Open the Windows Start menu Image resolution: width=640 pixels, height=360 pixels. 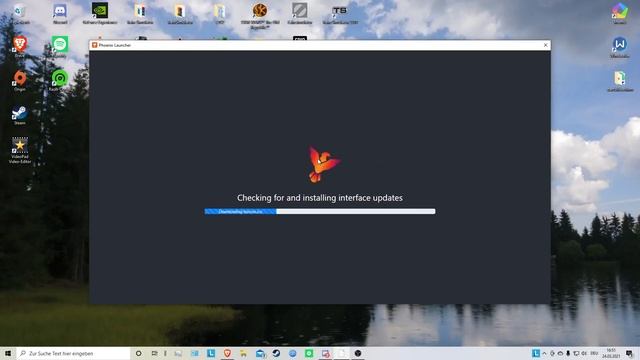click(x=8, y=353)
